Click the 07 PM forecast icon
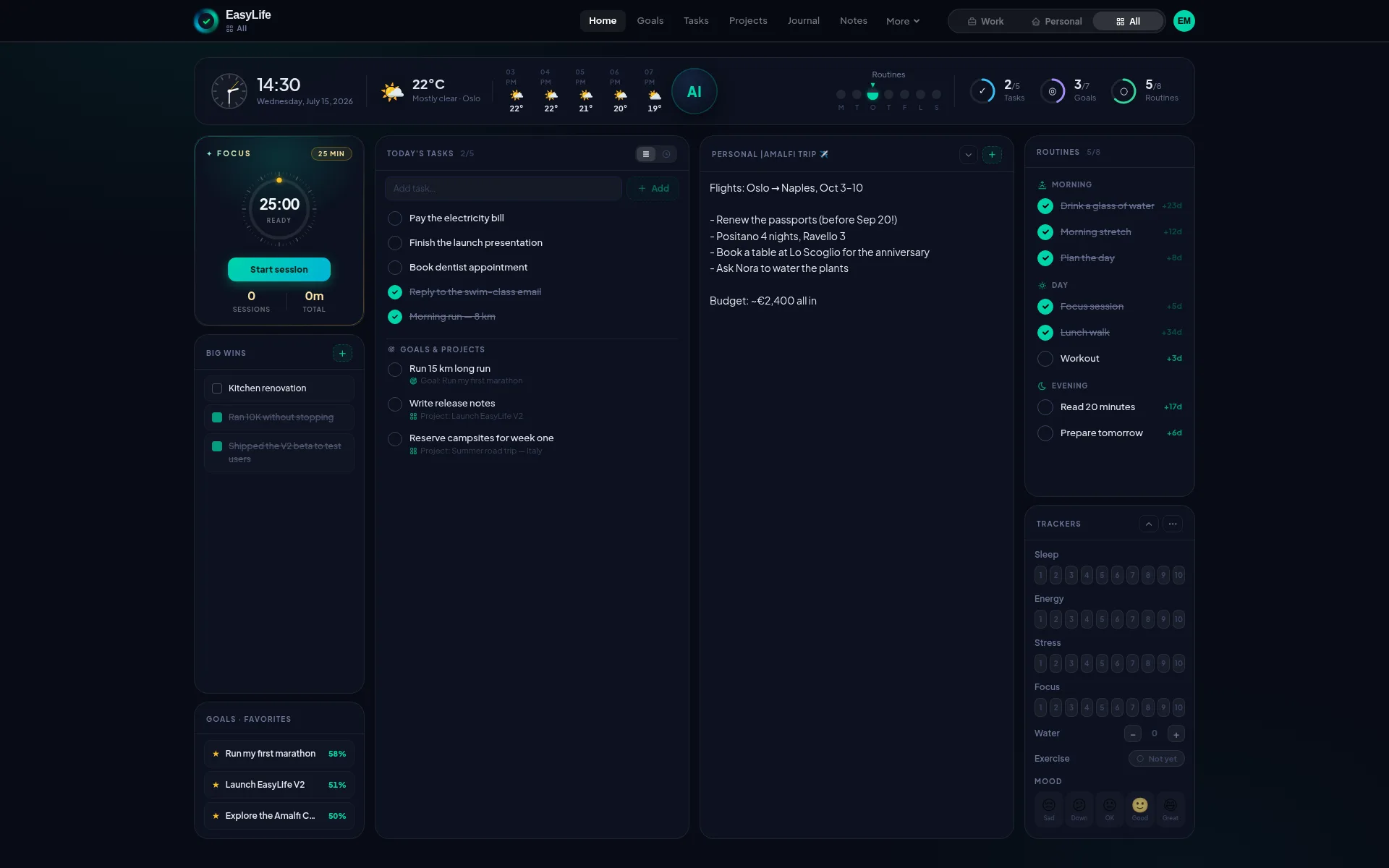 tap(655, 95)
